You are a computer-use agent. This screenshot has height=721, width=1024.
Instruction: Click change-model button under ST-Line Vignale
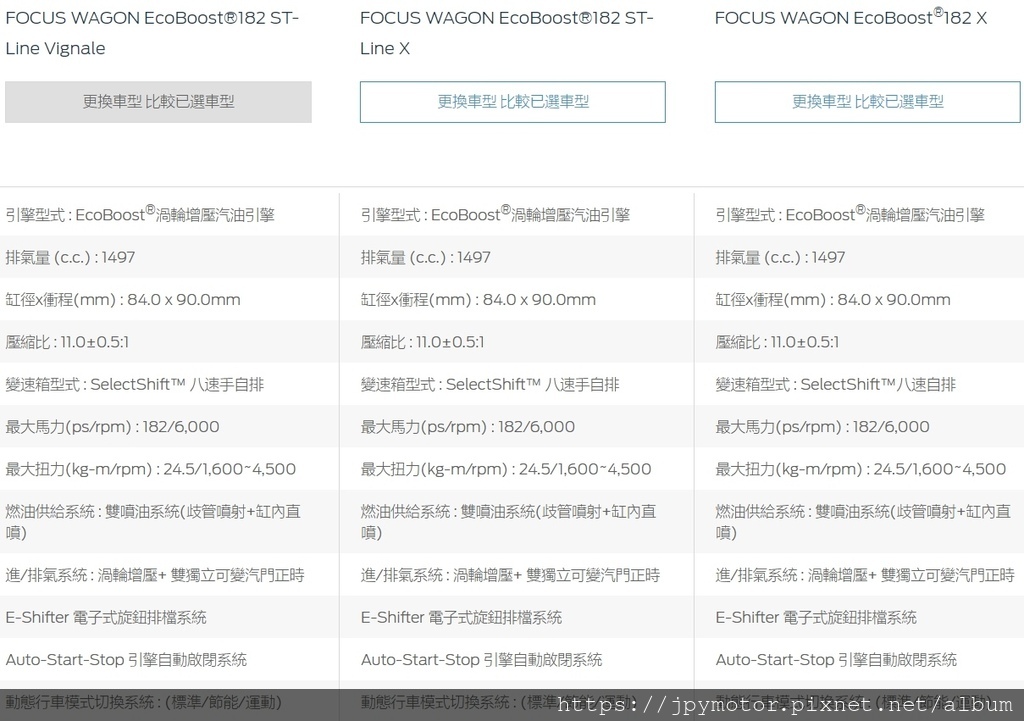[x=158, y=102]
